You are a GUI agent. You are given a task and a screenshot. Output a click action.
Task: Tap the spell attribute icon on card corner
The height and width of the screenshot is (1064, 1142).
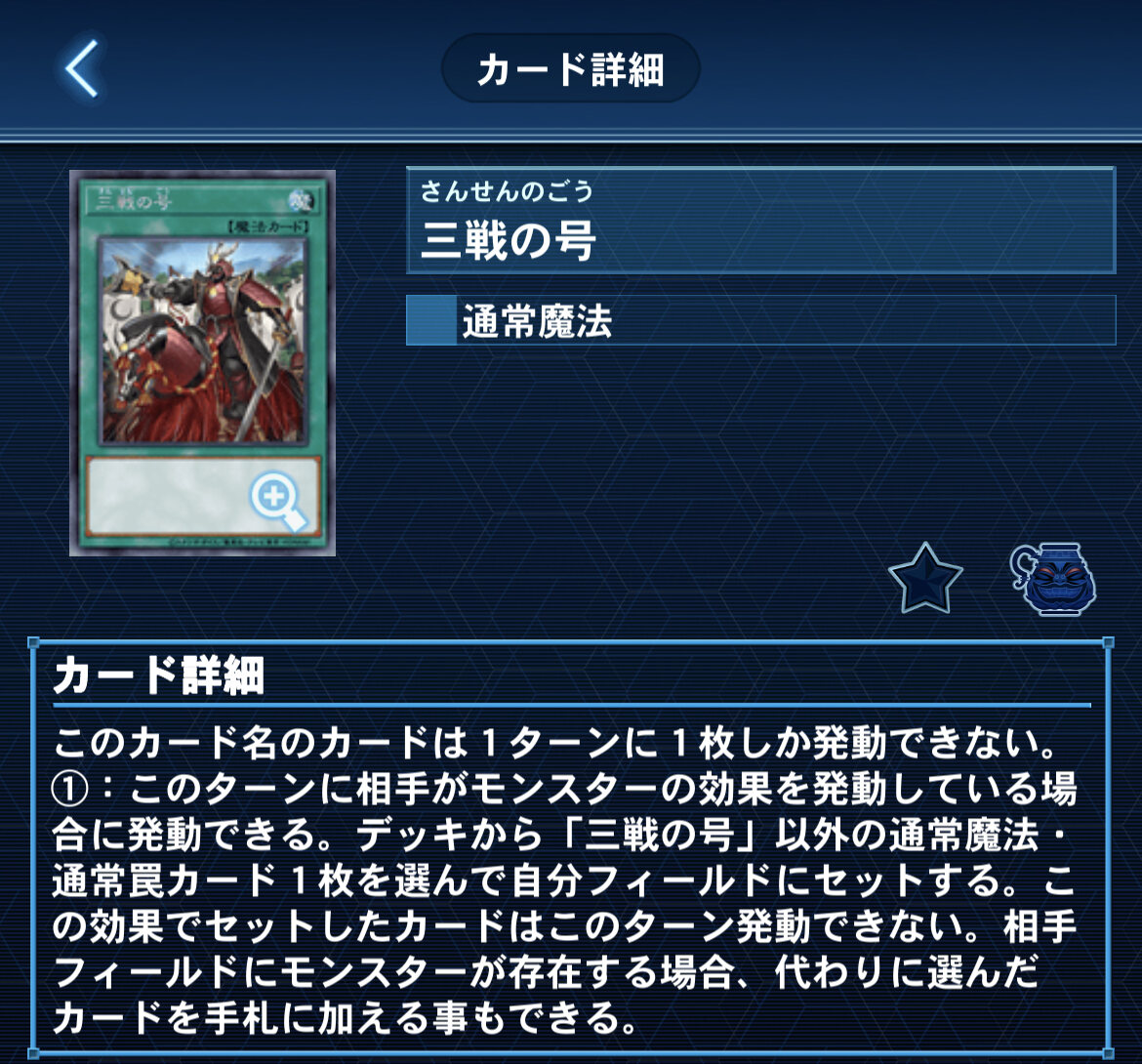(301, 199)
